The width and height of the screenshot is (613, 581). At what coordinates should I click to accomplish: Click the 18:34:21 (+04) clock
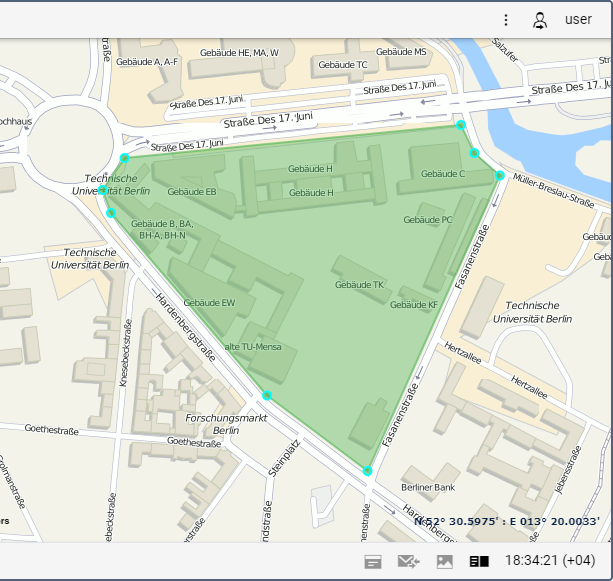[x=550, y=560]
